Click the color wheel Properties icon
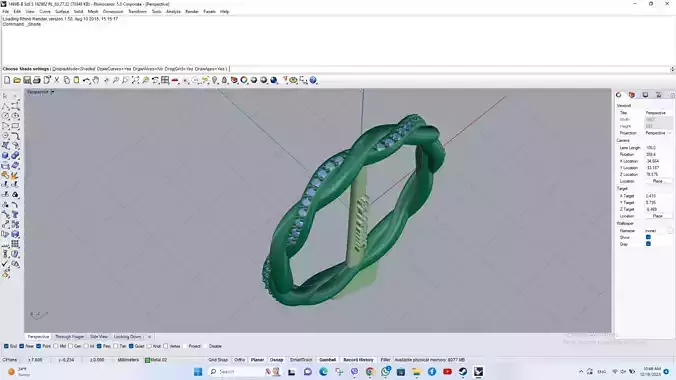 pos(244,80)
